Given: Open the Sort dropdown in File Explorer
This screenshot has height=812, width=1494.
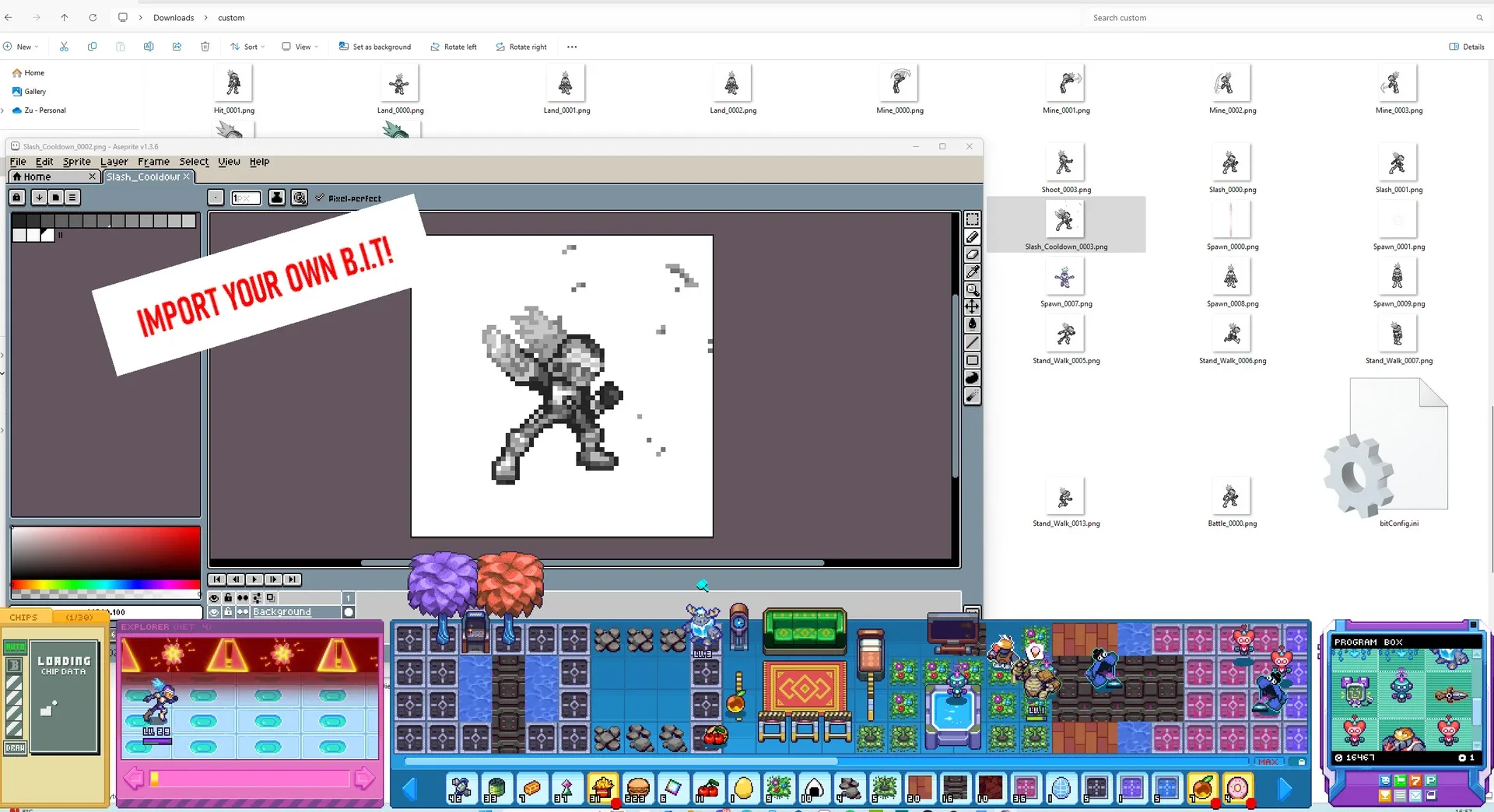Looking at the screenshot, I should tap(247, 47).
